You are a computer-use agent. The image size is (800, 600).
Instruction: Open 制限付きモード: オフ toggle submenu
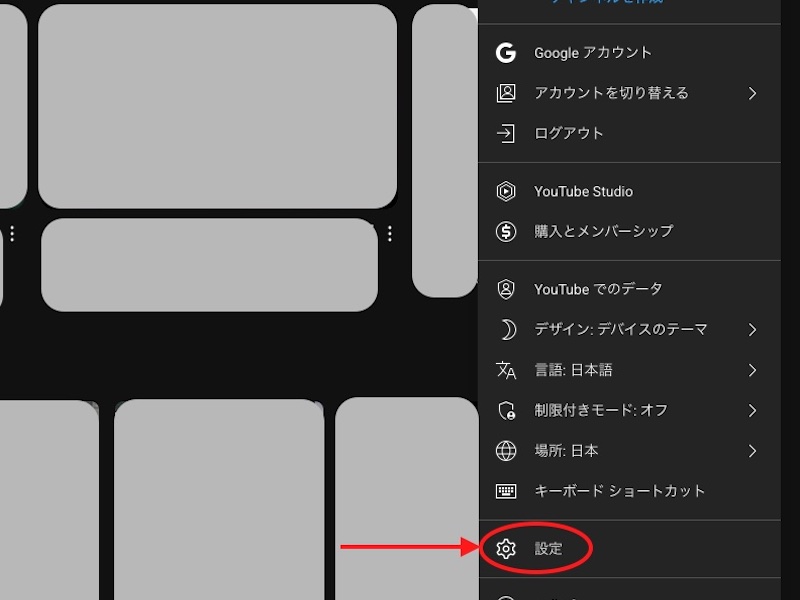tap(752, 410)
